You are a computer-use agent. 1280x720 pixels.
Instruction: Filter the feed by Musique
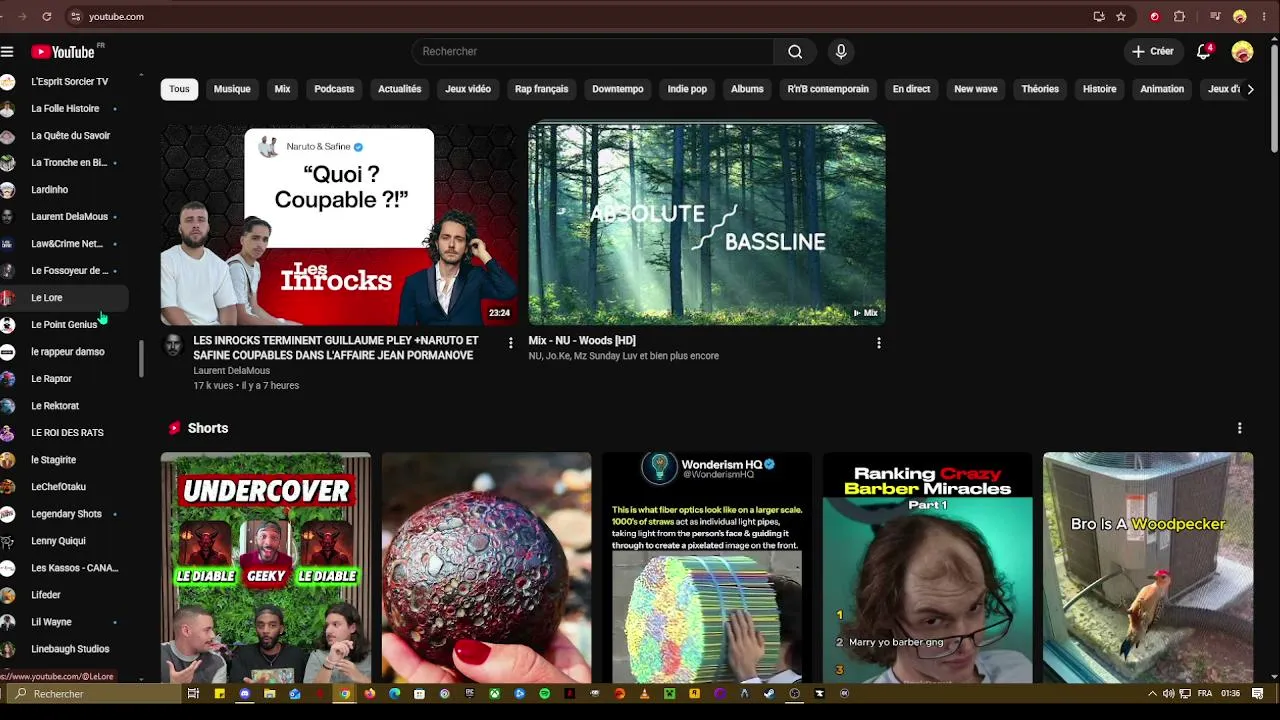coord(232,89)
